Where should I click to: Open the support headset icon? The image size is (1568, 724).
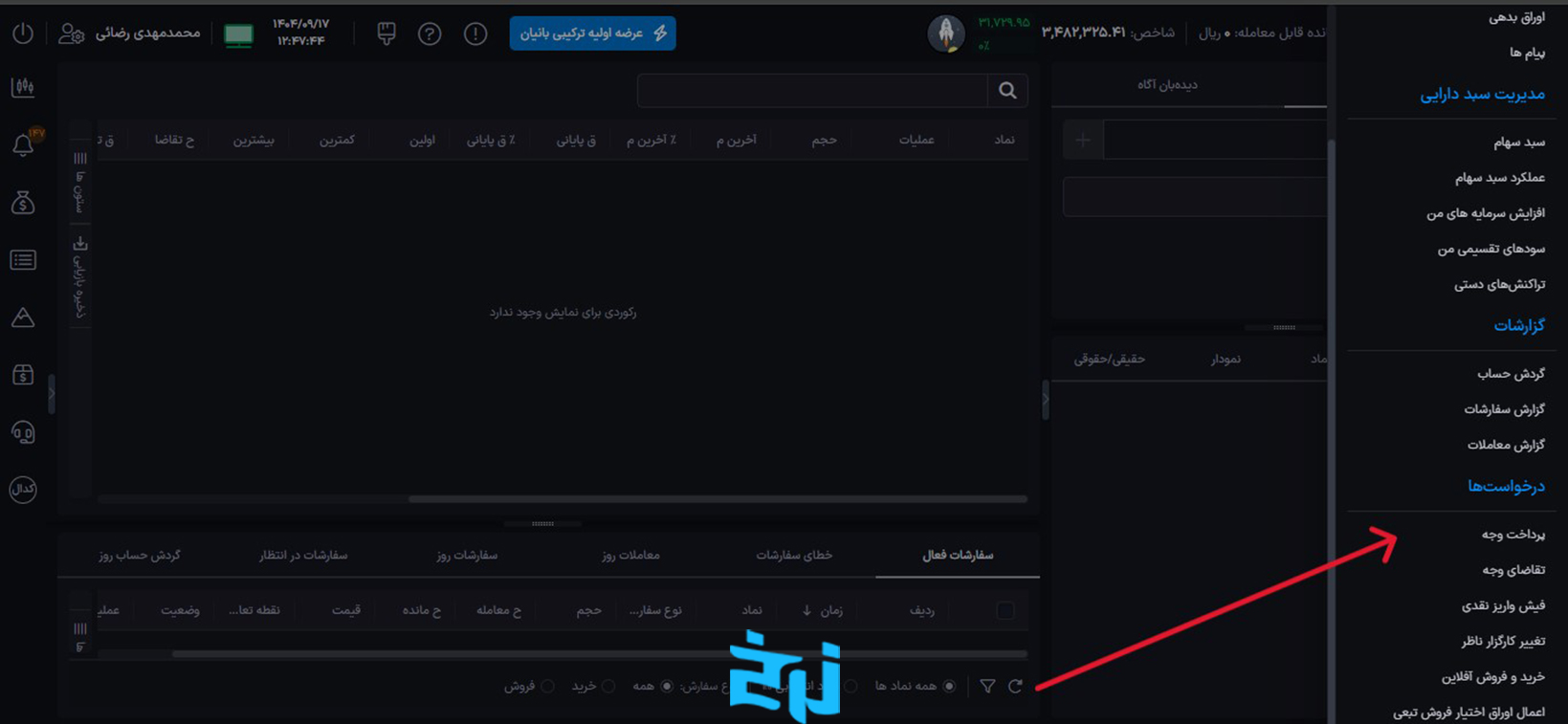[23, 432]
